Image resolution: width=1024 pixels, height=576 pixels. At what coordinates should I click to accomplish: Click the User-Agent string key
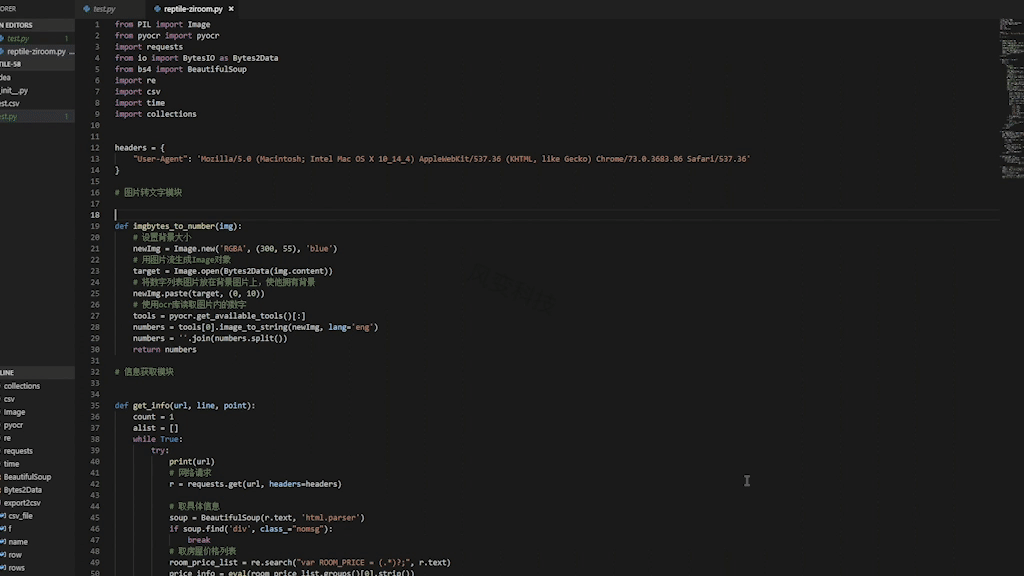(159, 159)
